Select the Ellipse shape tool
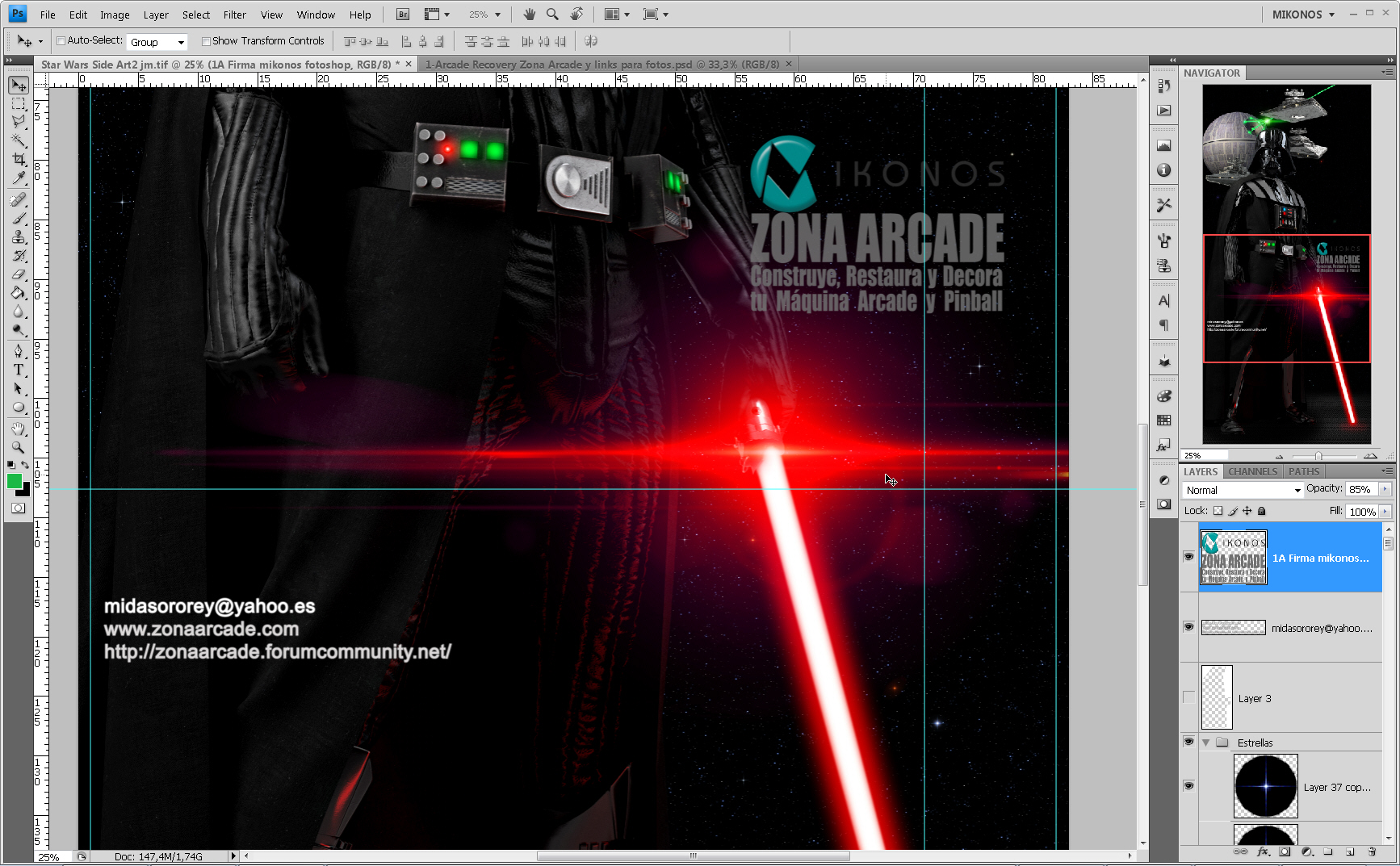 coord(19,407)
